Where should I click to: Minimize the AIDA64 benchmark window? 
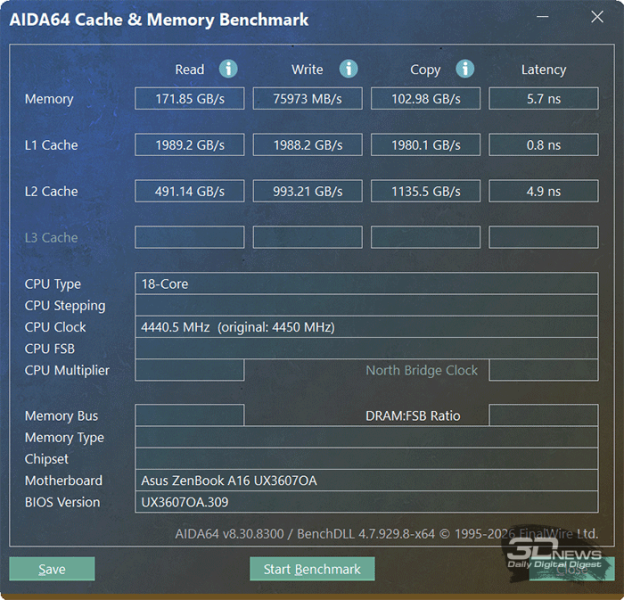[x=542, y=17]
